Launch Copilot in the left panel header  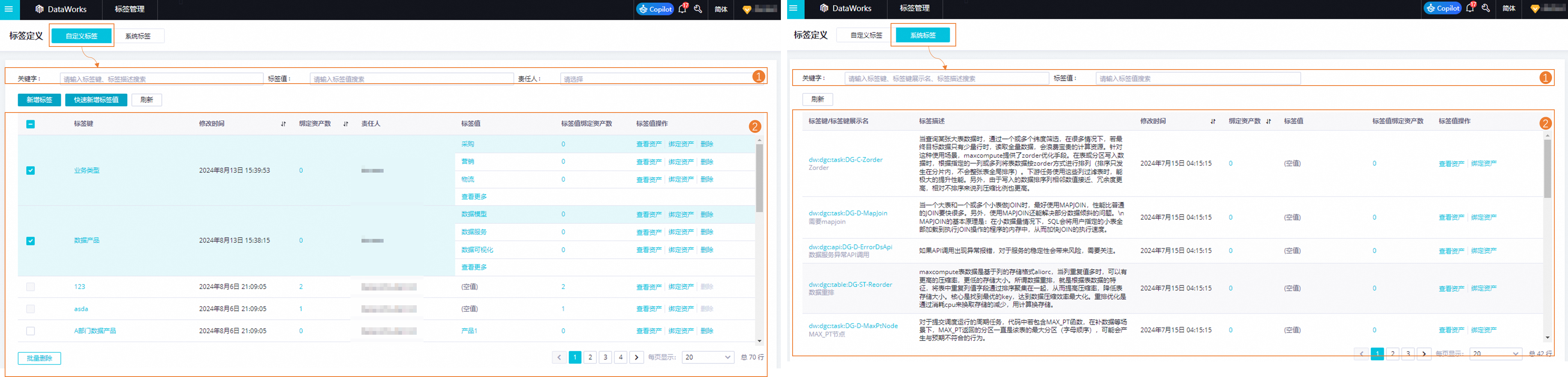655,9
